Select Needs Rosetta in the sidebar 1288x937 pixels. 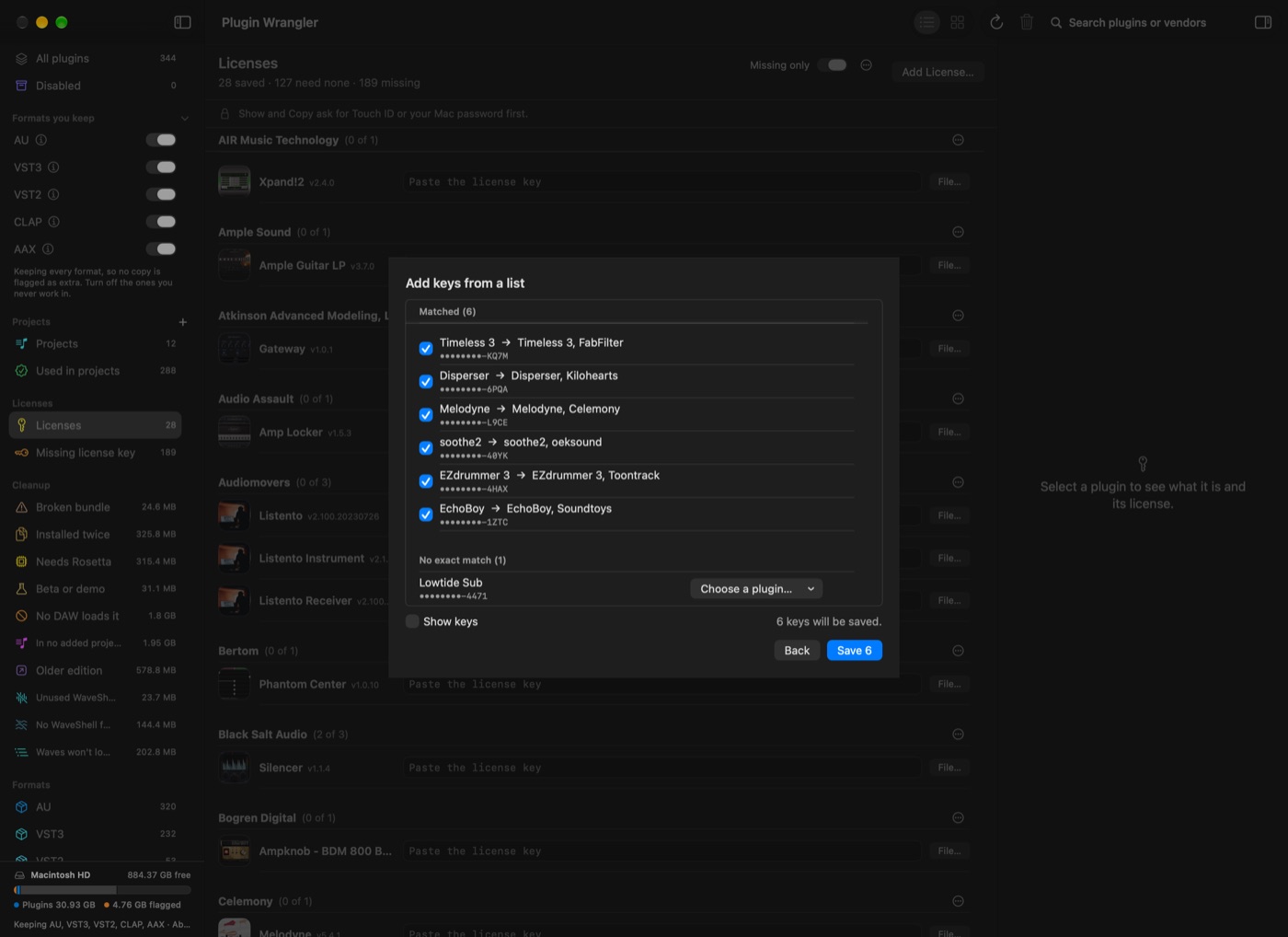pos(96,561)
